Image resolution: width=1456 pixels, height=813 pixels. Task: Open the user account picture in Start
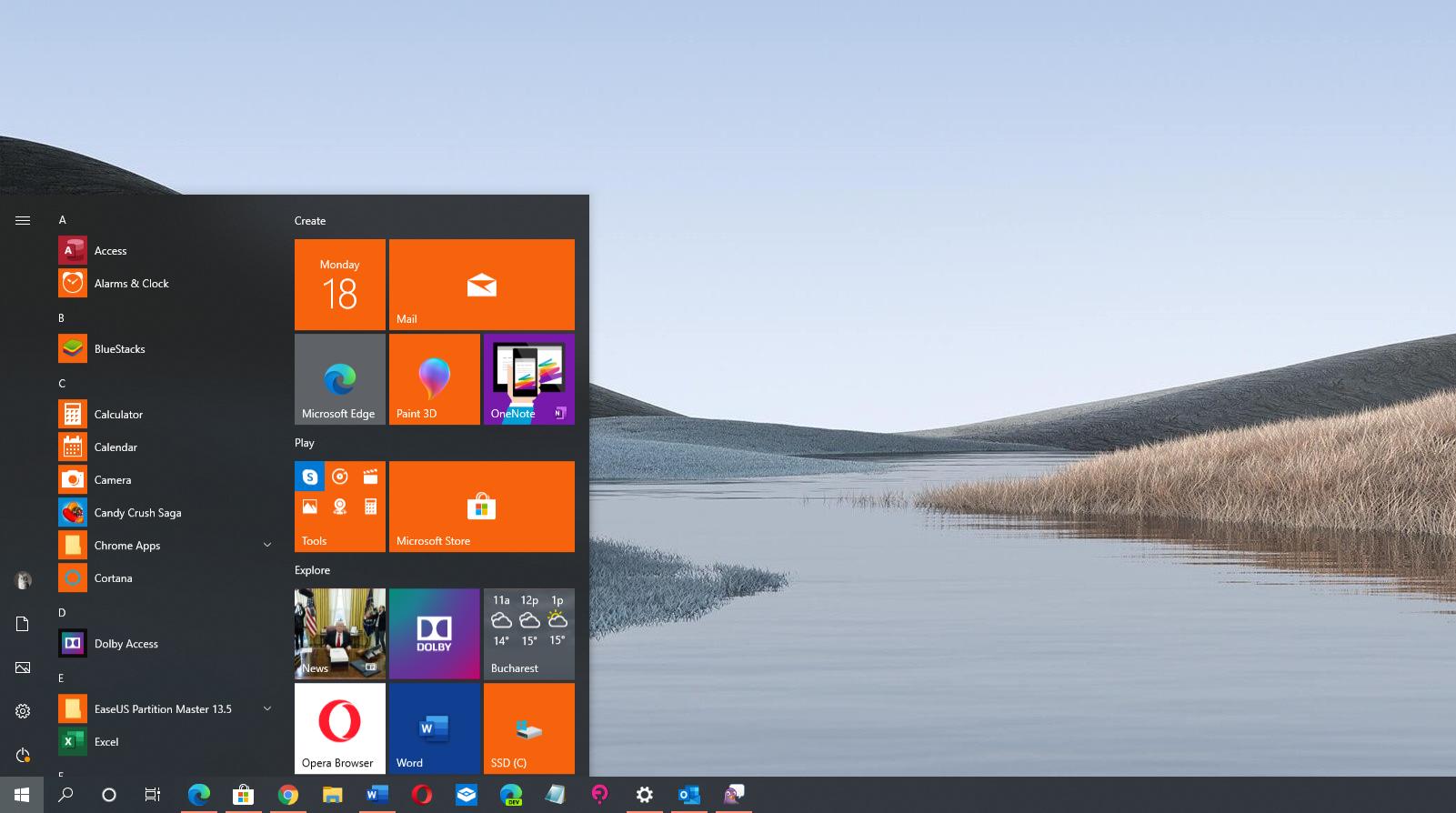[23, 580]
